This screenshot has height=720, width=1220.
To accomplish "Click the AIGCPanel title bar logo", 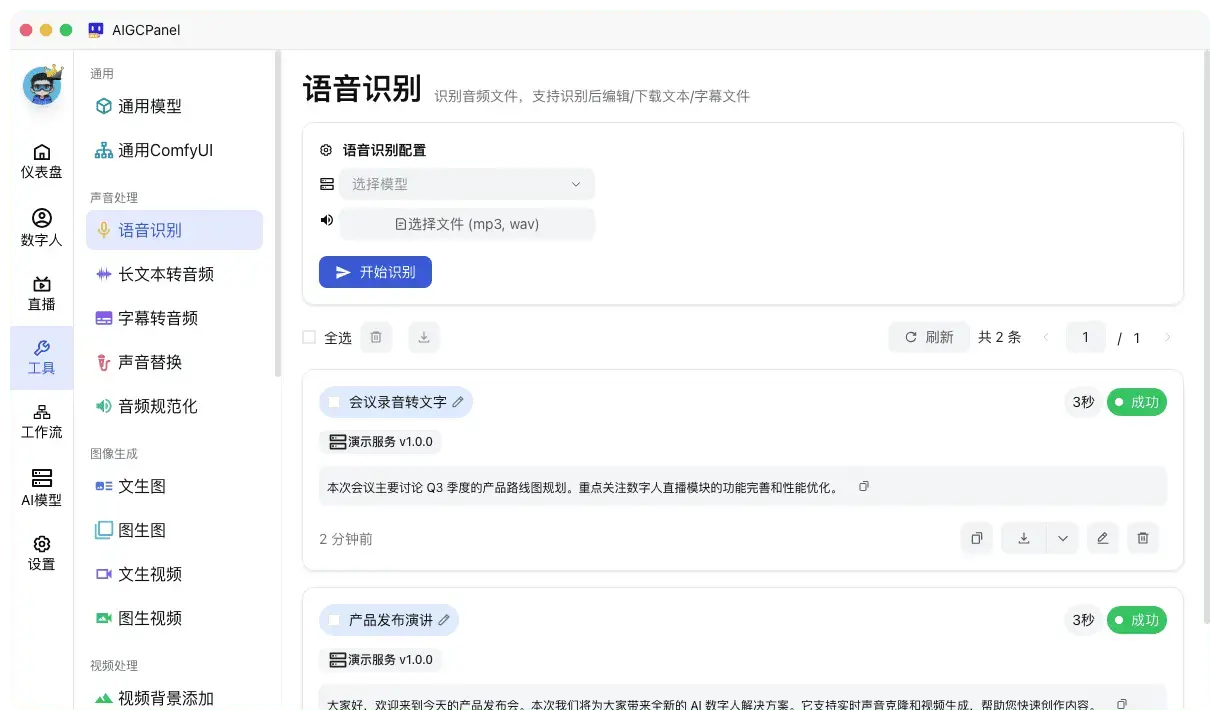I will (x=96, y=30).
